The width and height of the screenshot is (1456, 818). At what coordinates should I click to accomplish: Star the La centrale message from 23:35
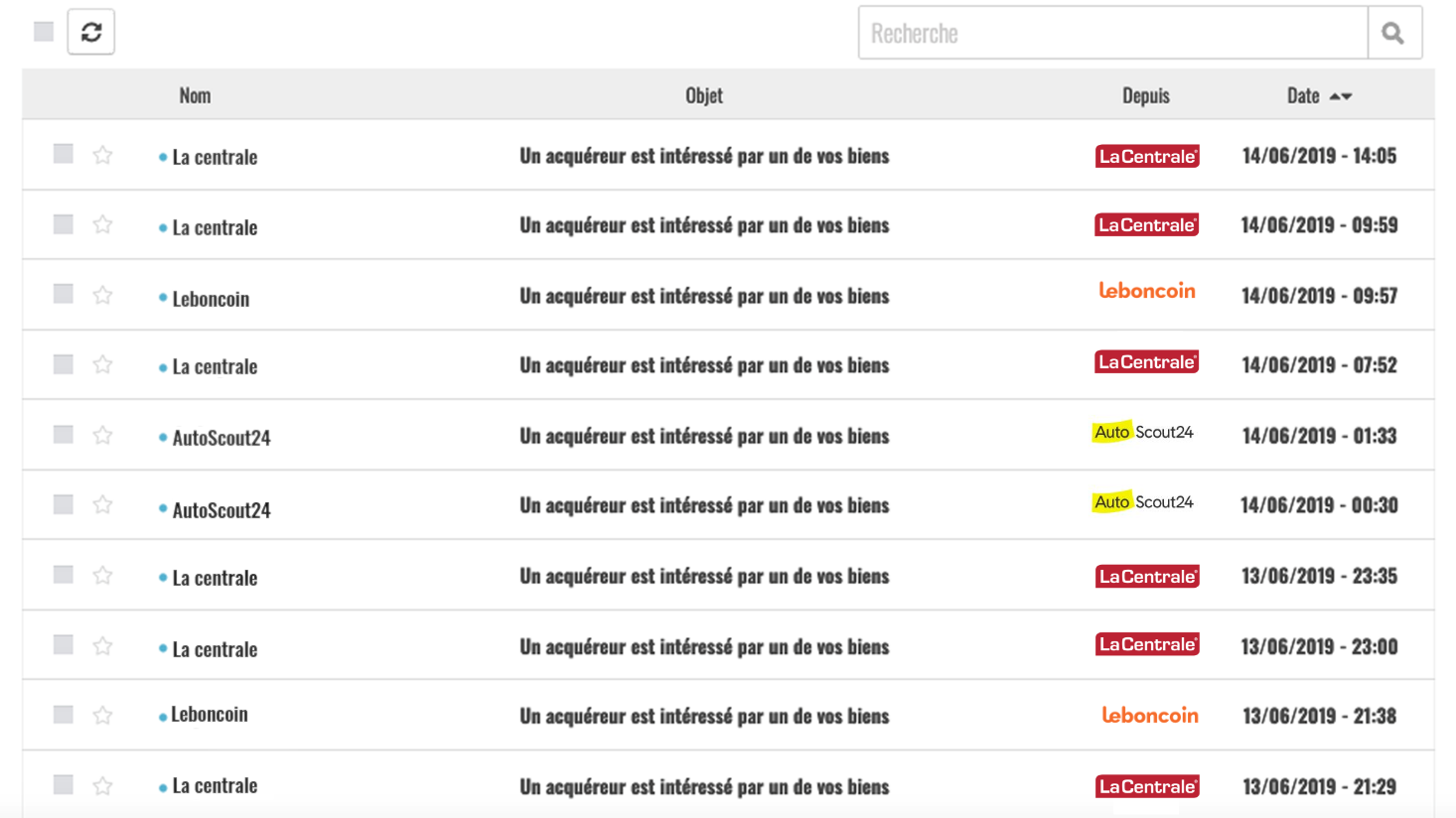[x=102, y=576]
